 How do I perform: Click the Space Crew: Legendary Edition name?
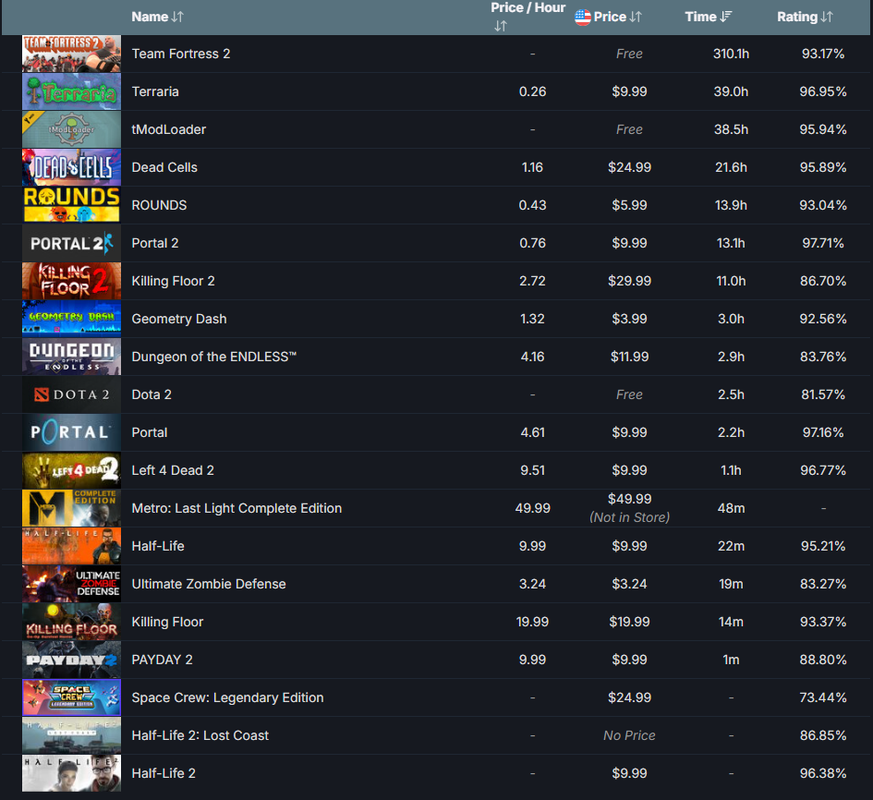click(x=227, y=697)
